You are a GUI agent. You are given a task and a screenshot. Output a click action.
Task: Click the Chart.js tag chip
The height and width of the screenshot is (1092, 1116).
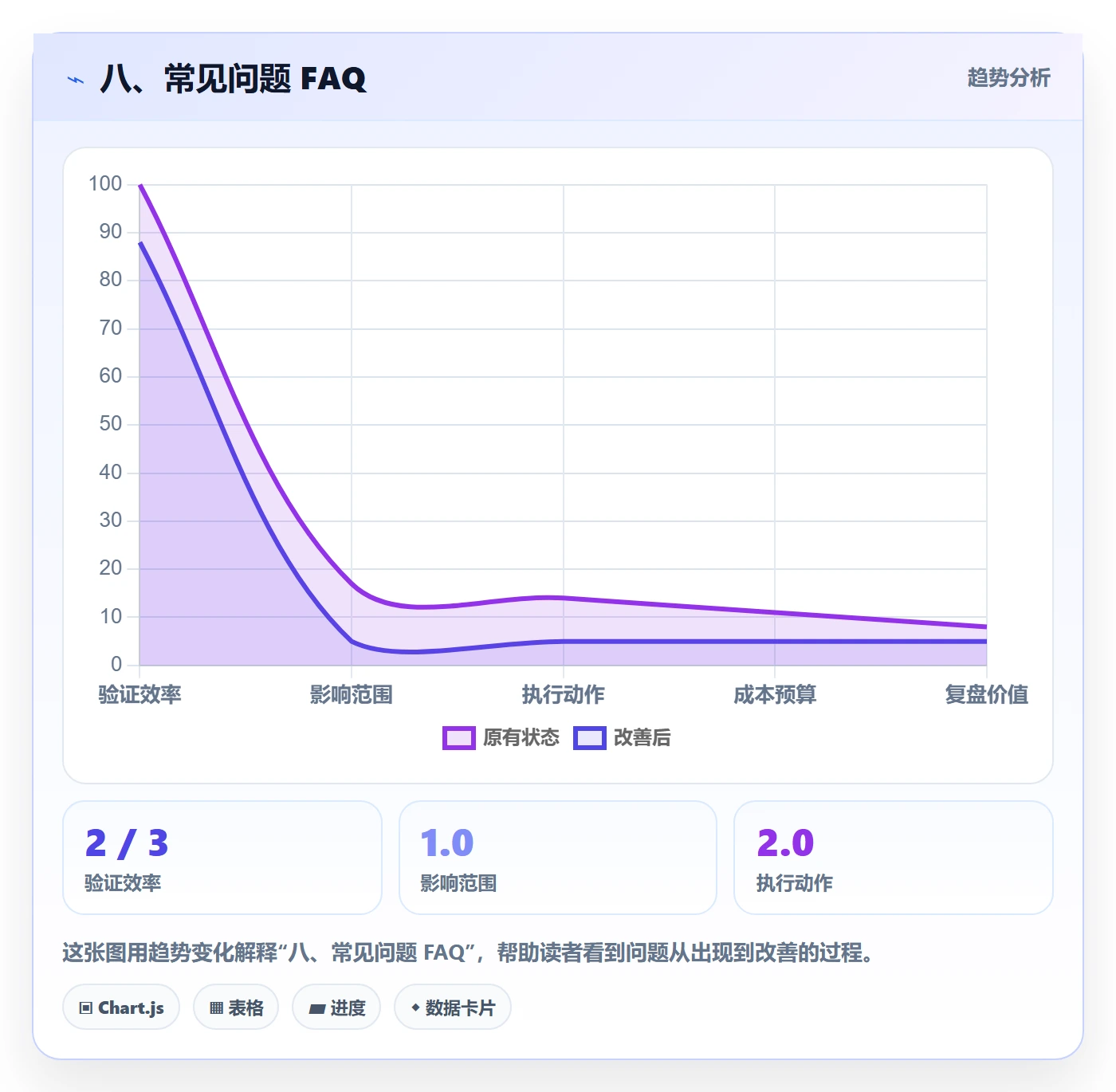[121, 1008]
